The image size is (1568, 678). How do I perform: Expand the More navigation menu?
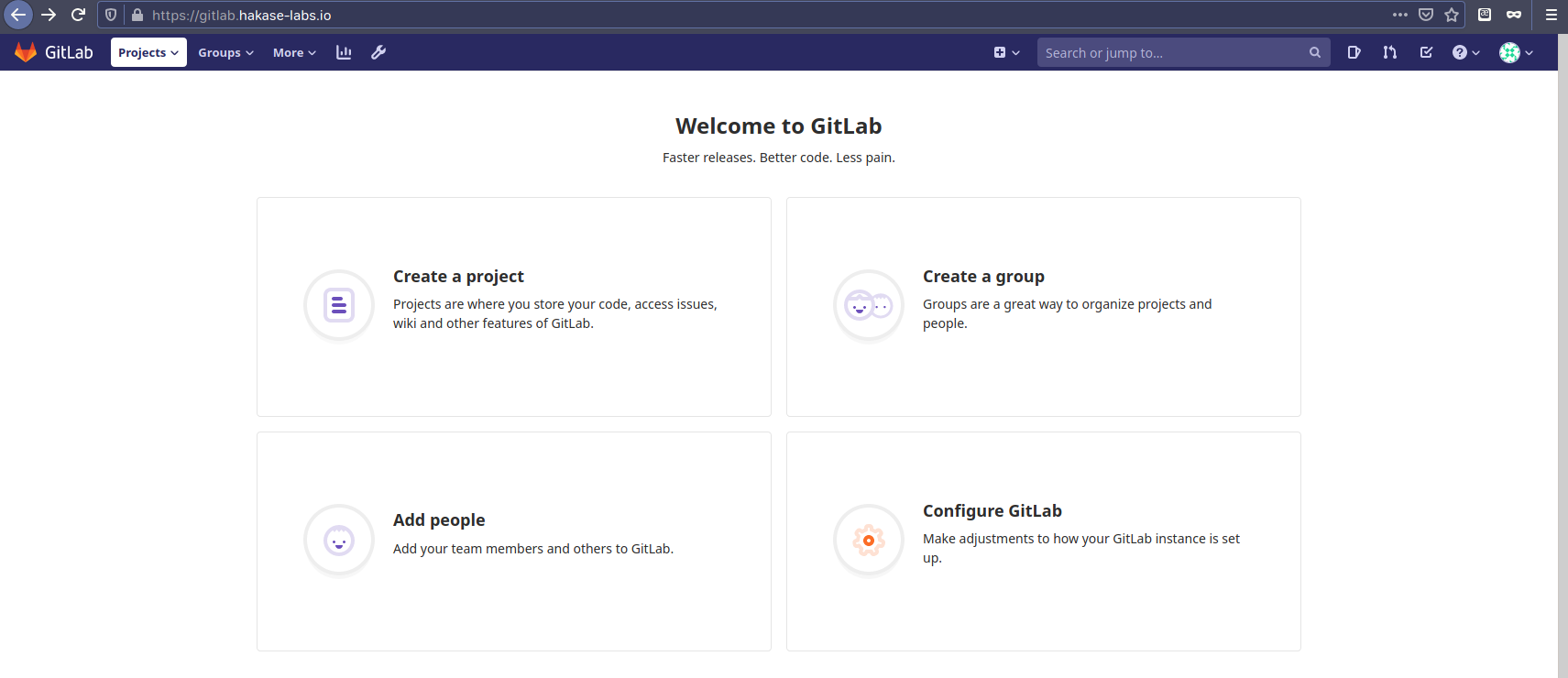[x=294, y=52]
